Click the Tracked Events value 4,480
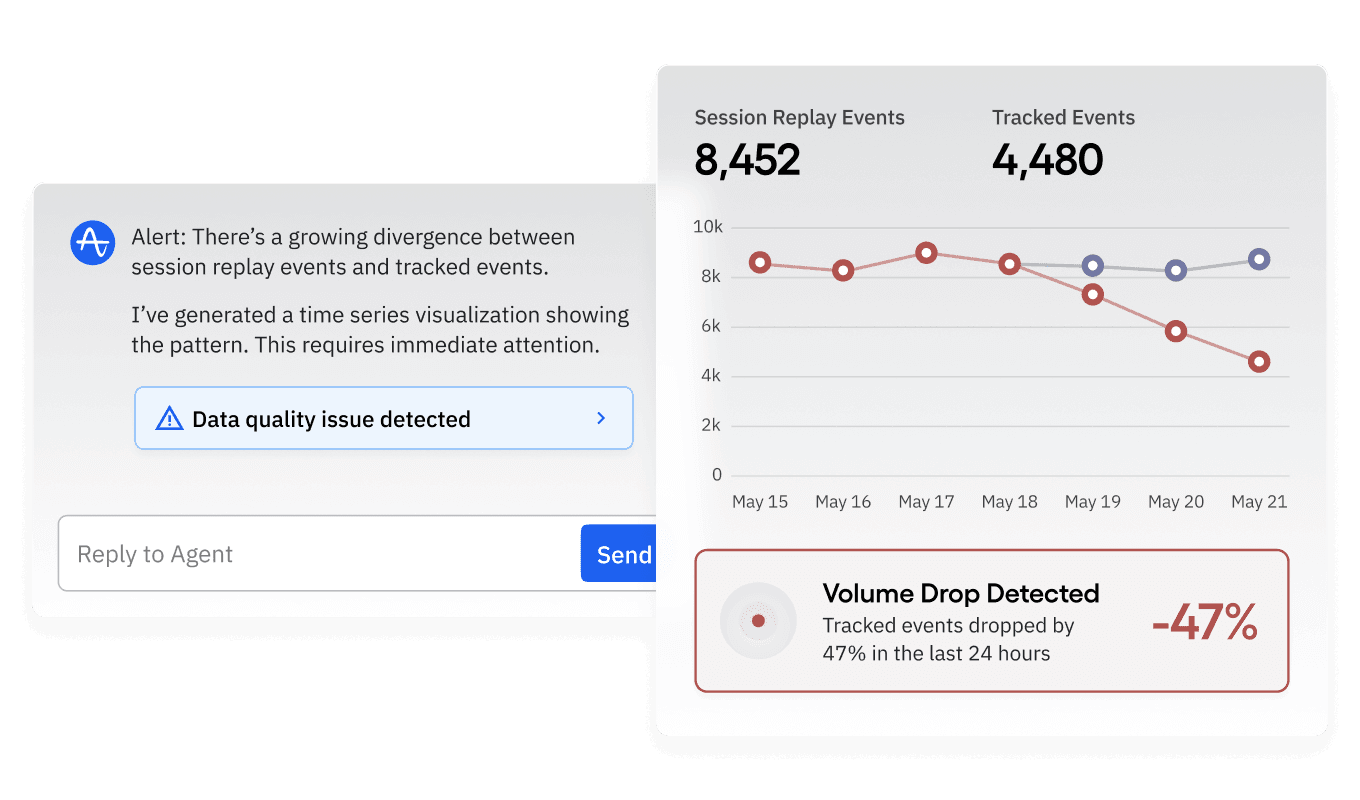This screenshot has width=1360, height=800. point(1047,160)
